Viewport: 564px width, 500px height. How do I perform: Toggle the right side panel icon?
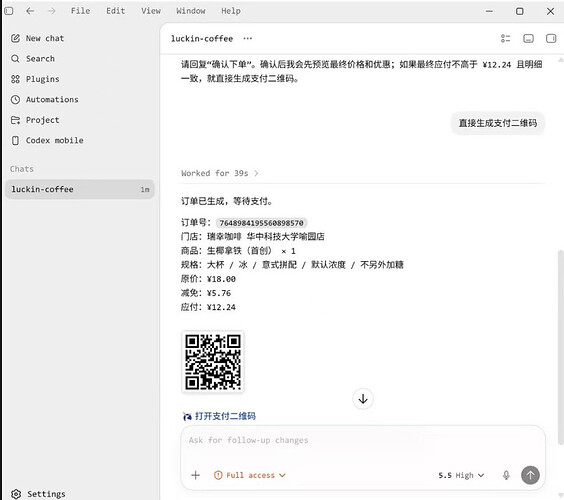(x=551, y=38)
